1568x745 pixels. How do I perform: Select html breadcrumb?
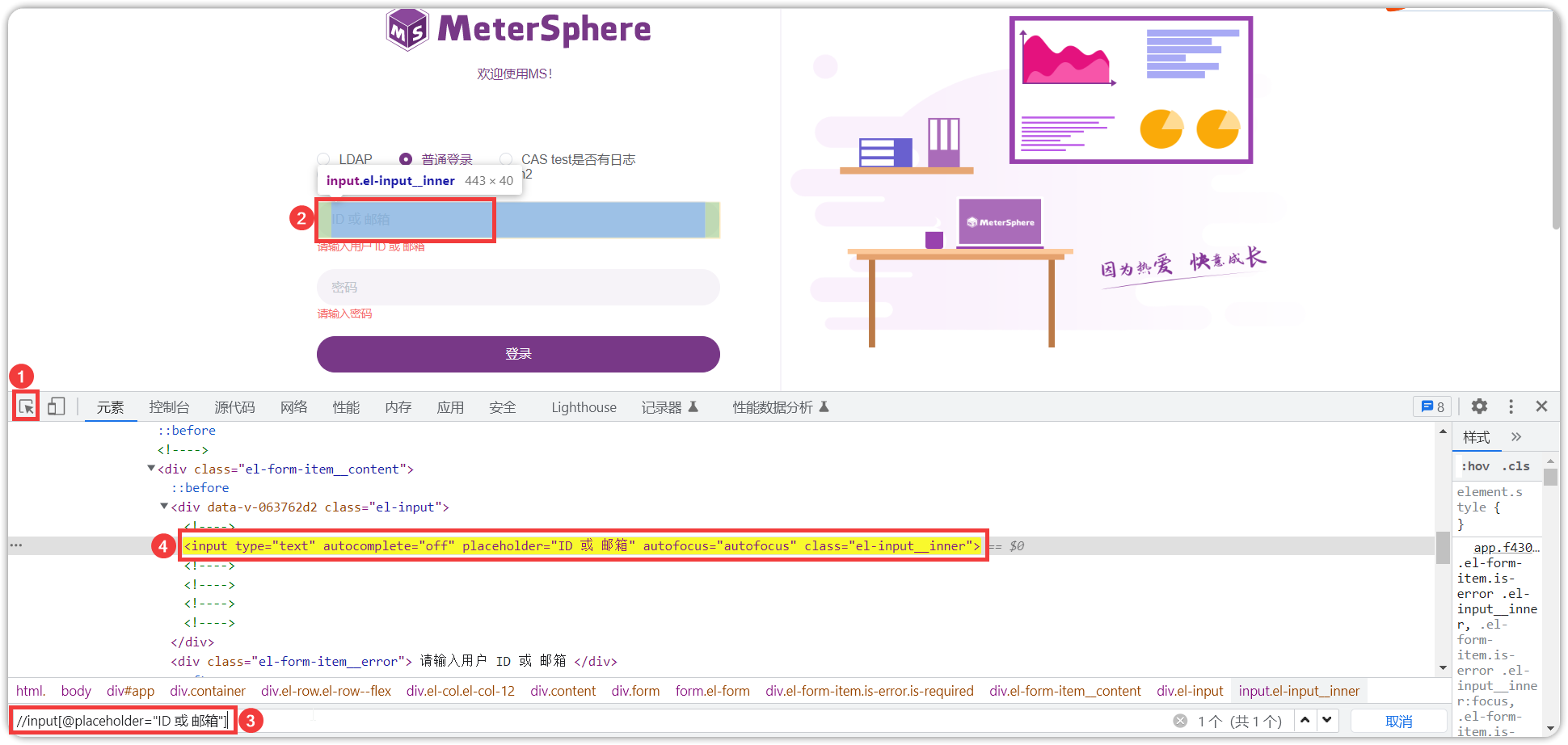(31, 691)
